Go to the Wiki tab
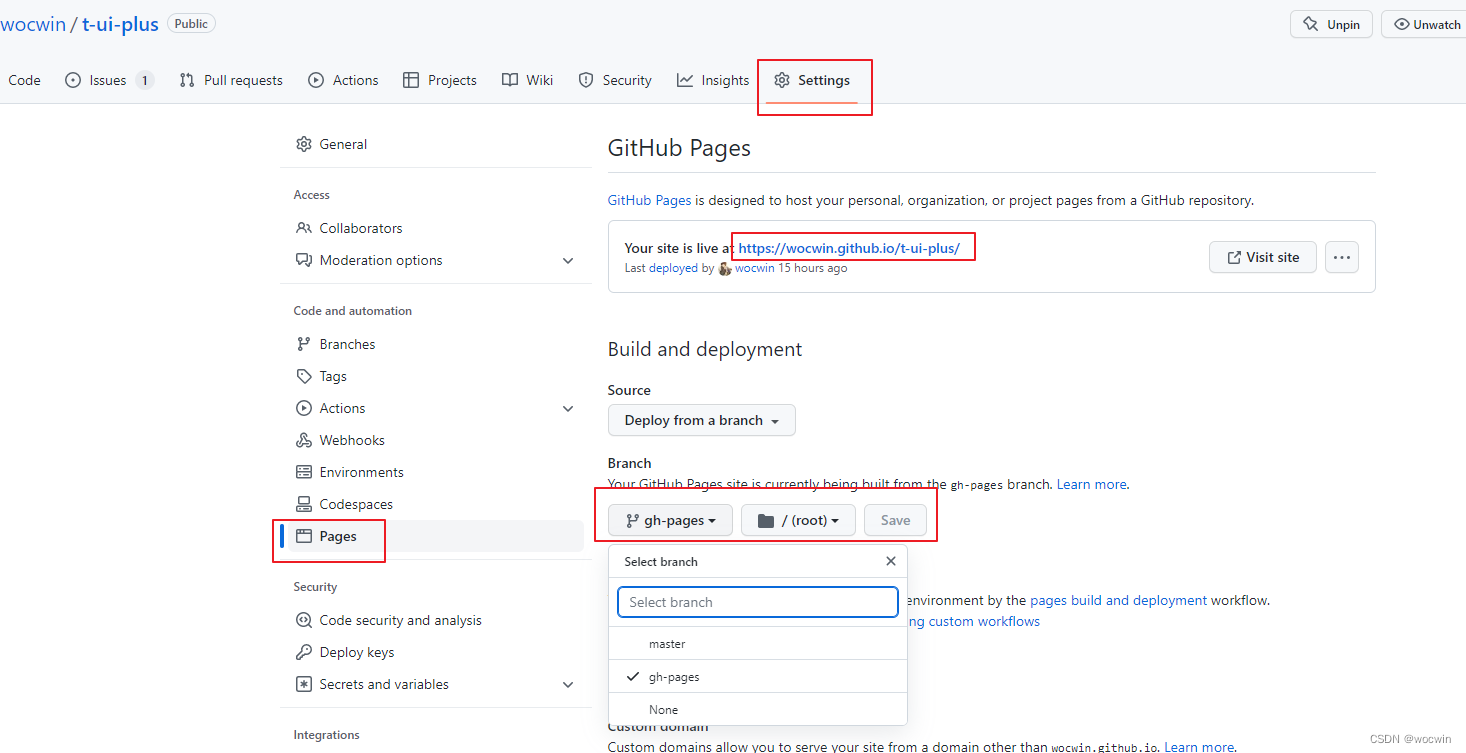 pos(527,80)
